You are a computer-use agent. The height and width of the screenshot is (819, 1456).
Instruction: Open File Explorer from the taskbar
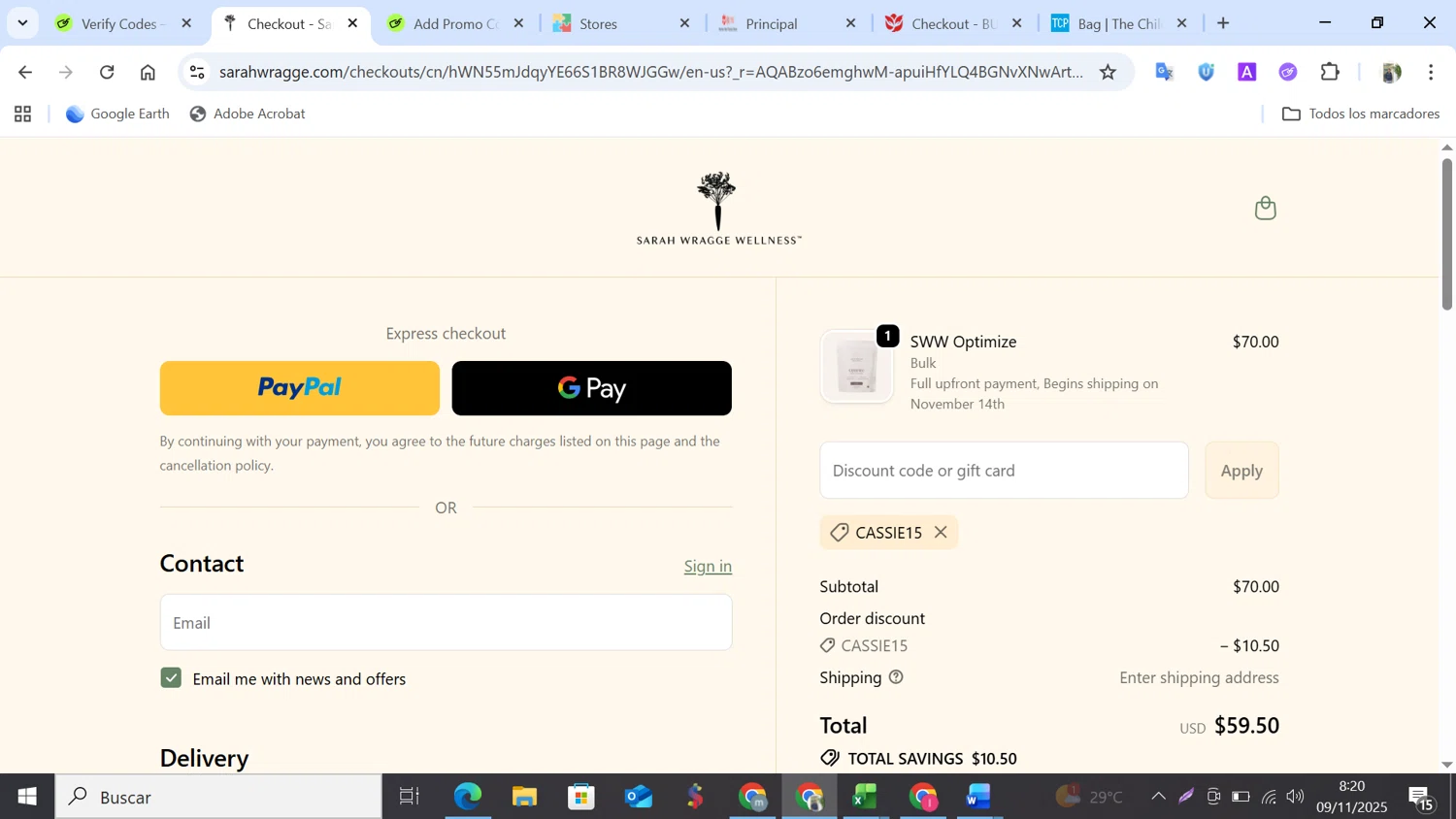tap(524, 797)
